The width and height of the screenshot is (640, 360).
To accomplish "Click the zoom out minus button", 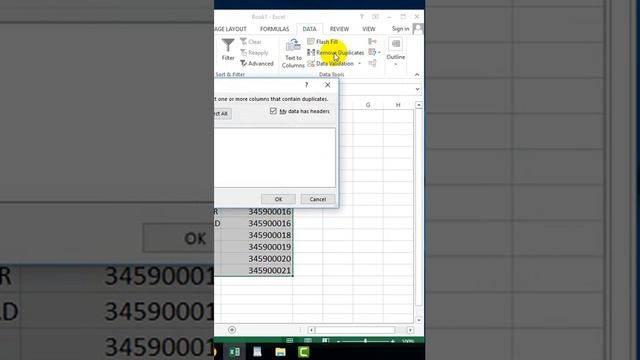I will [x=339, y=341].
